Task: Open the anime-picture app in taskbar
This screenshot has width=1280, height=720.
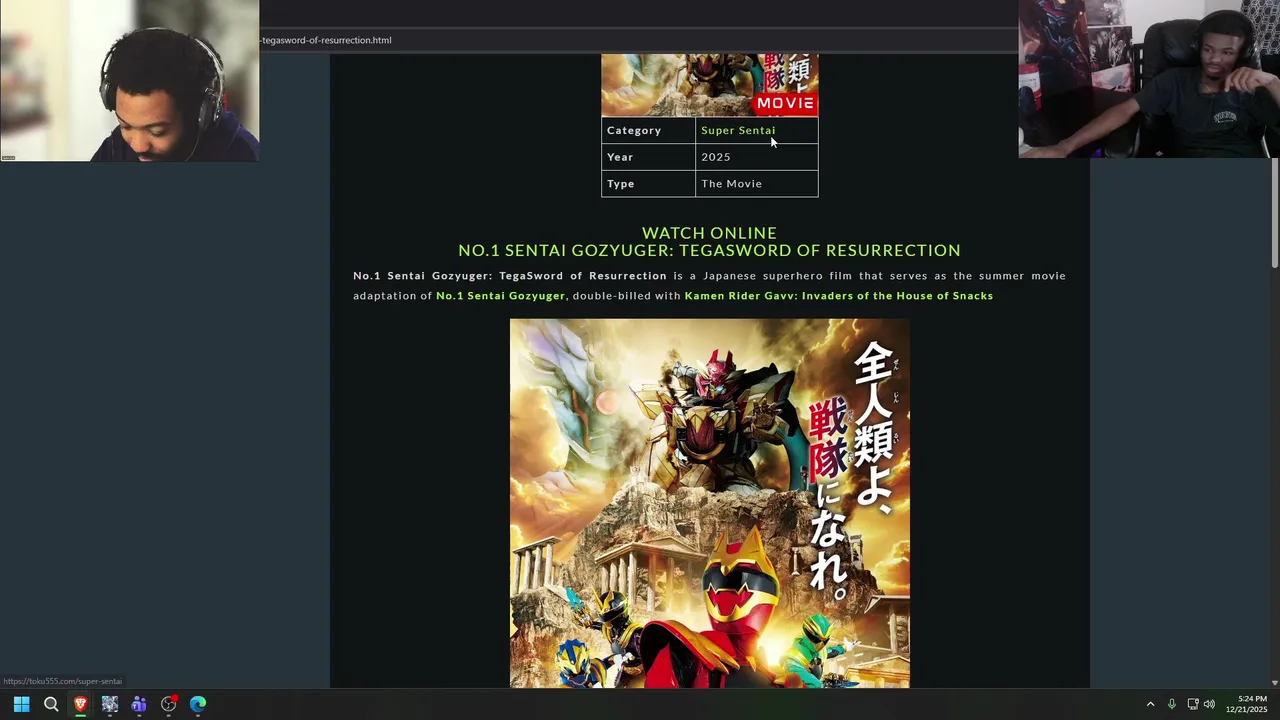Action: pyautogui.click(x=110, y=704)
